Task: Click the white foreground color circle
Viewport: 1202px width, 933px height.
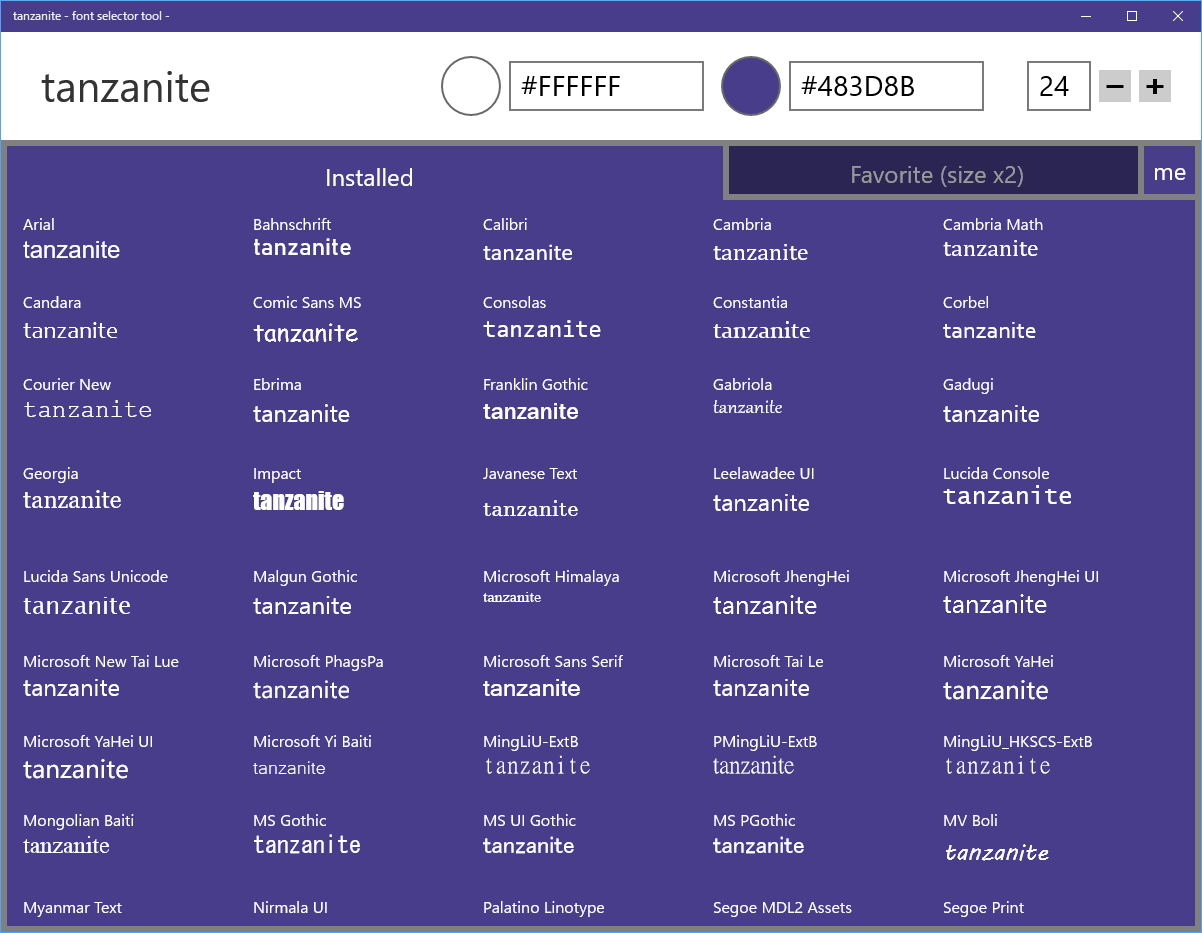Action: [470, 86]
